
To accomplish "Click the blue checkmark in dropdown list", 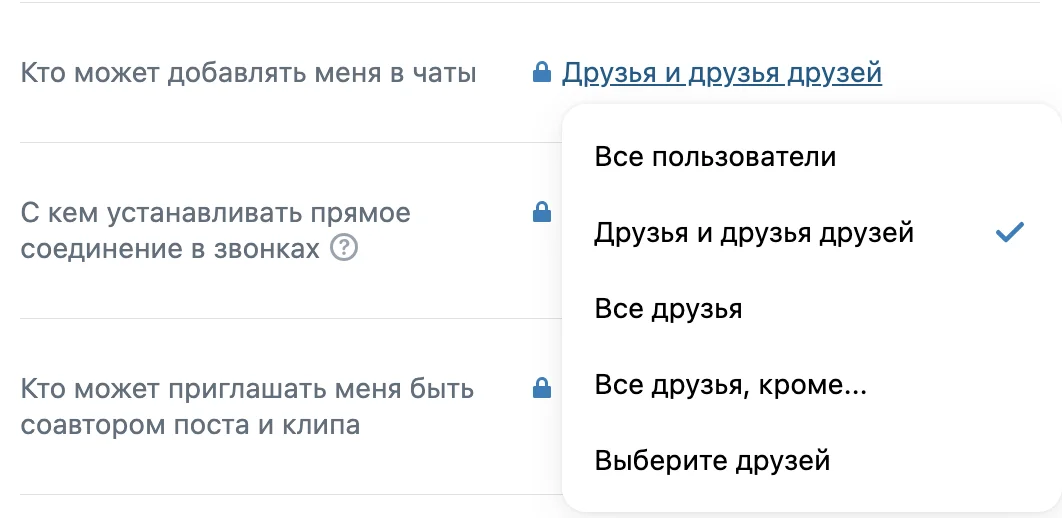I will pyautogui.click(x=1009, y=233).
